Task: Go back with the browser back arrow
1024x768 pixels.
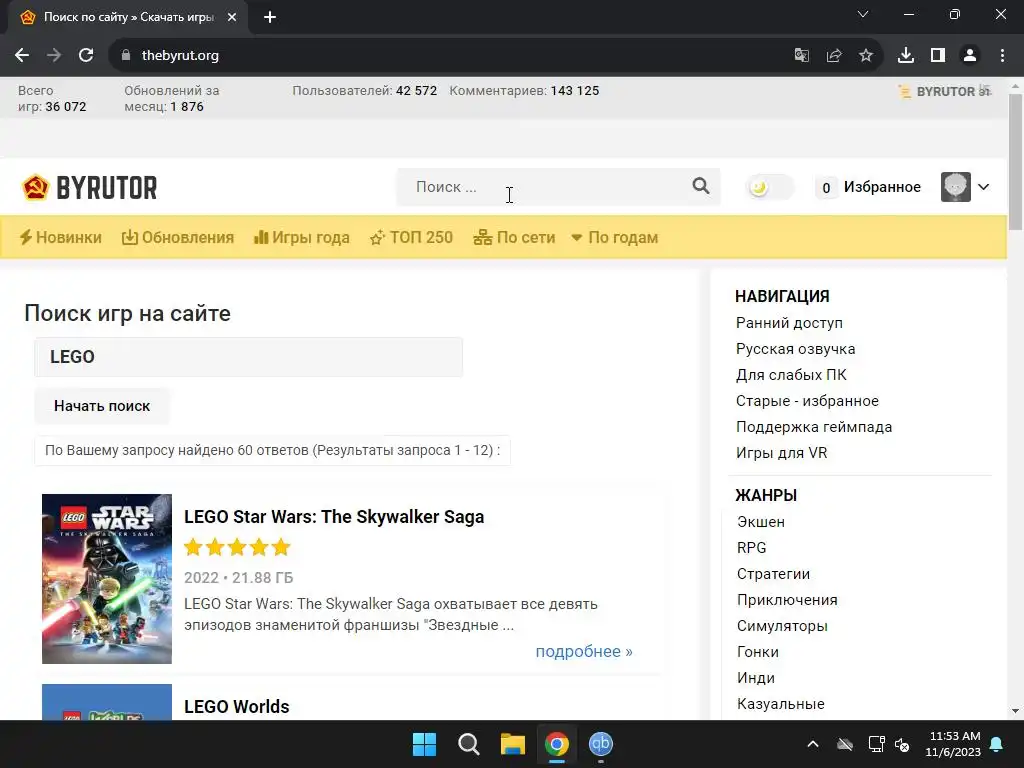Action: [x=22, y=56]
